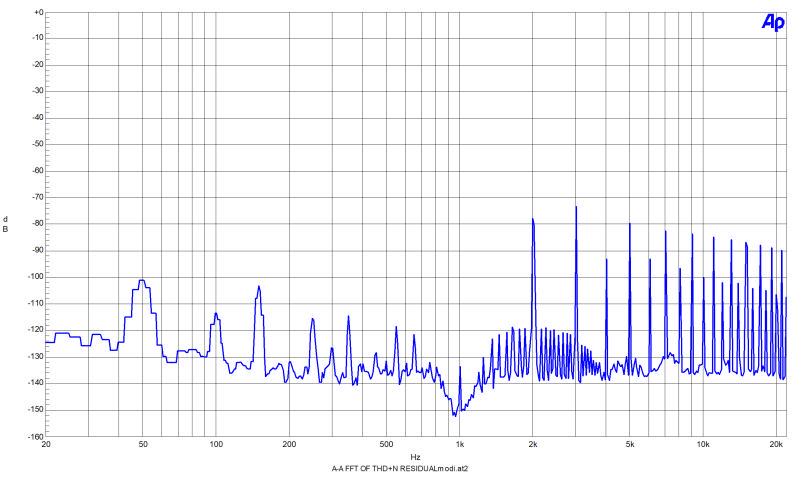Screen dimensions: 800x477
Task: Click the 2 kHz harmonic spike peak
Action: coord(533,219)
